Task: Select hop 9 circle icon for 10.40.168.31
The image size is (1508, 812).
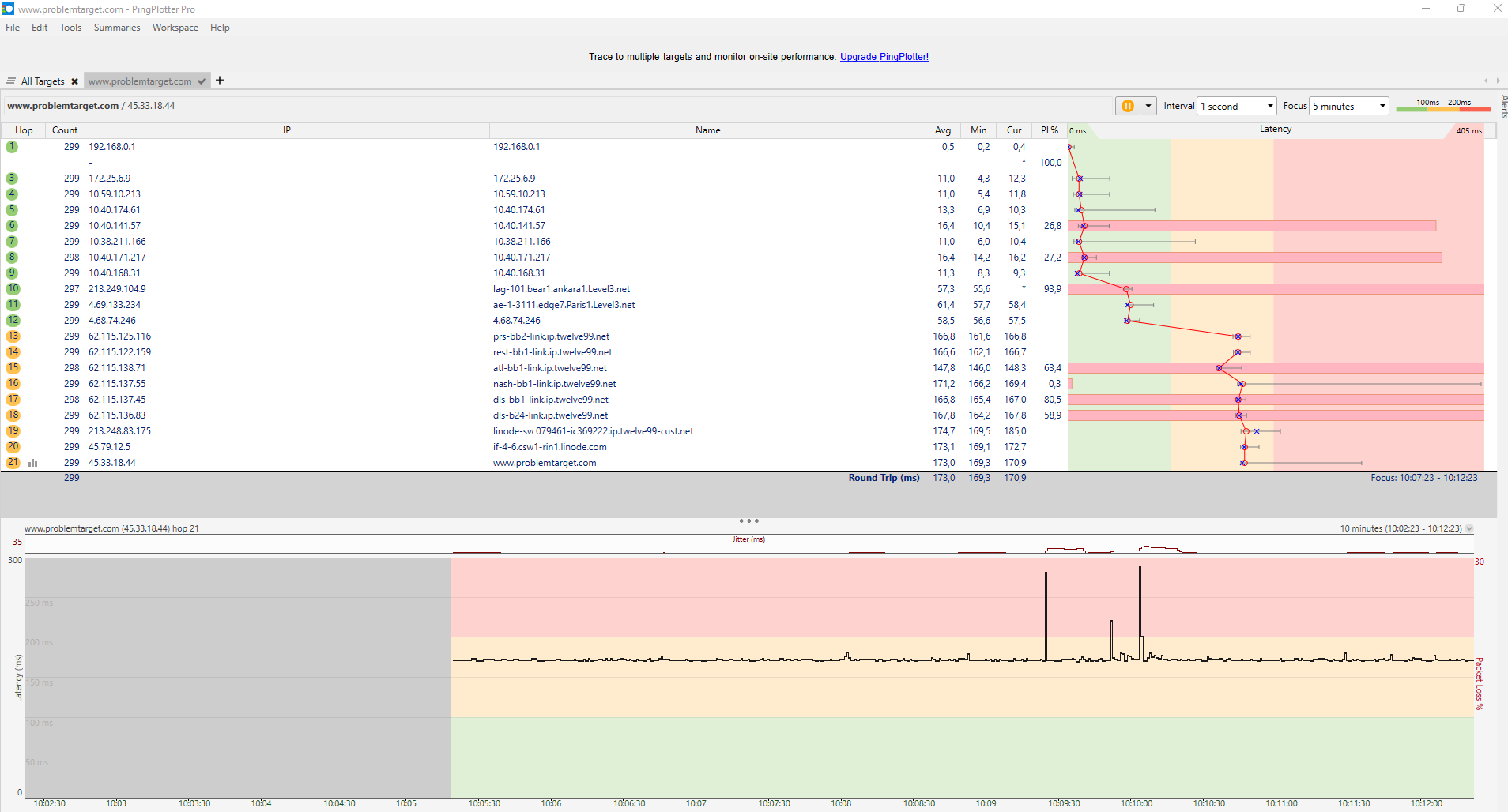Action: click(x=12, y=273)
